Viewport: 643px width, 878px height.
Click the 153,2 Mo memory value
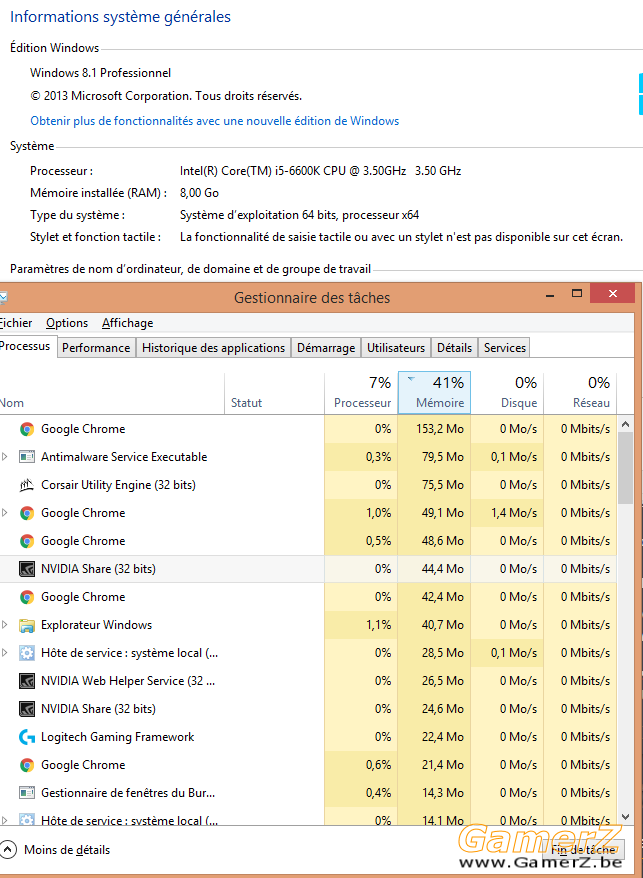(x=440, y=429)
